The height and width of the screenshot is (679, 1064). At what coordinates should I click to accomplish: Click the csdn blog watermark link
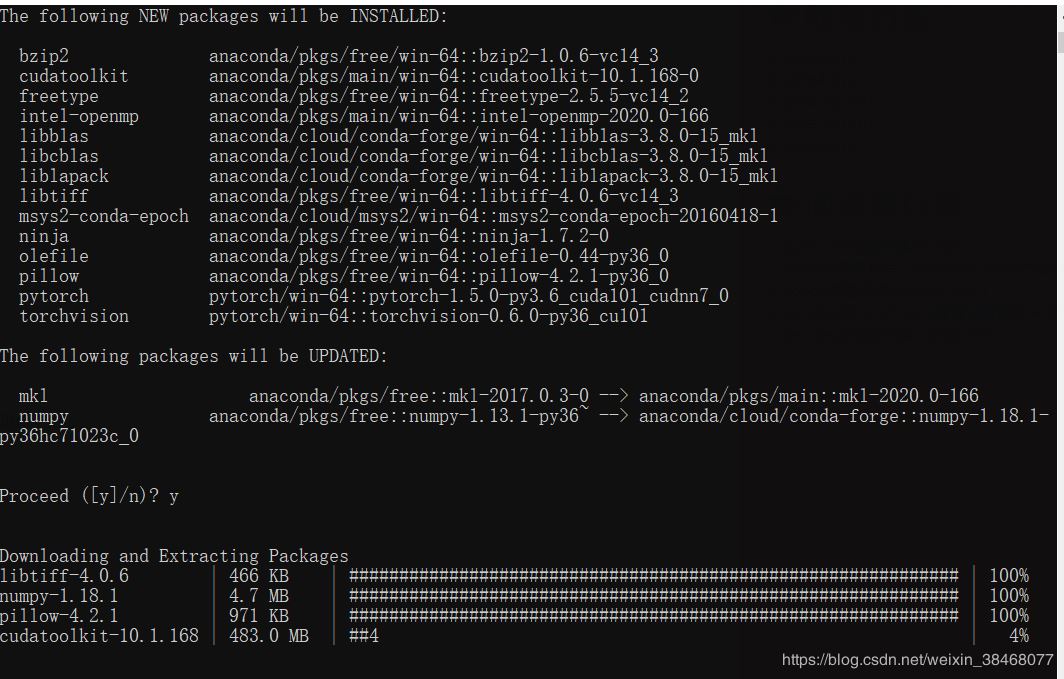point(917,659)
